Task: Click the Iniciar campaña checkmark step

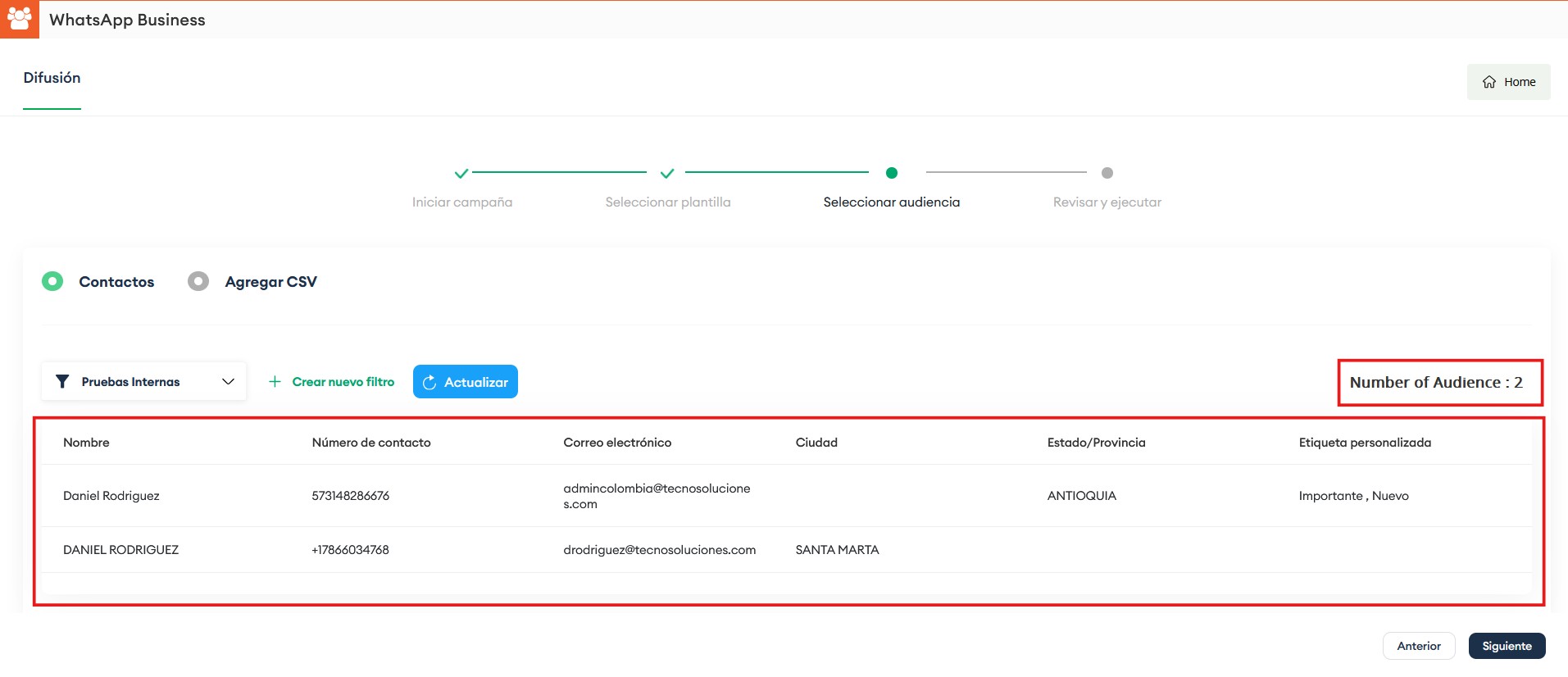Action: pyautogui.click(x=461, y=173)
